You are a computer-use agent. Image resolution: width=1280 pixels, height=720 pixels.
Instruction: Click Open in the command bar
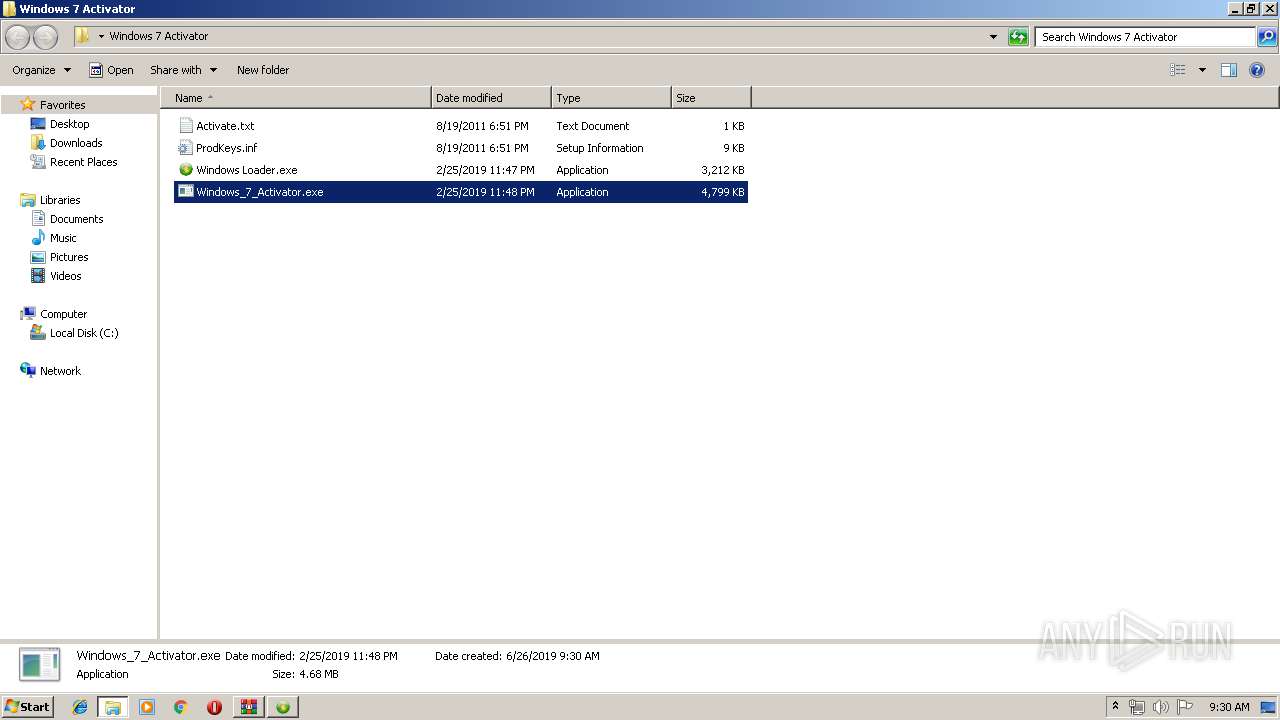[111, 70]
